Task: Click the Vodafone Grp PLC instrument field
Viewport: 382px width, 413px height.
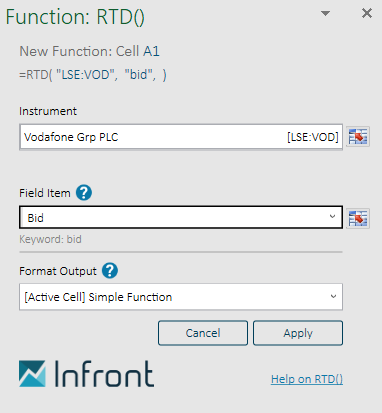Action: point(181,137)
